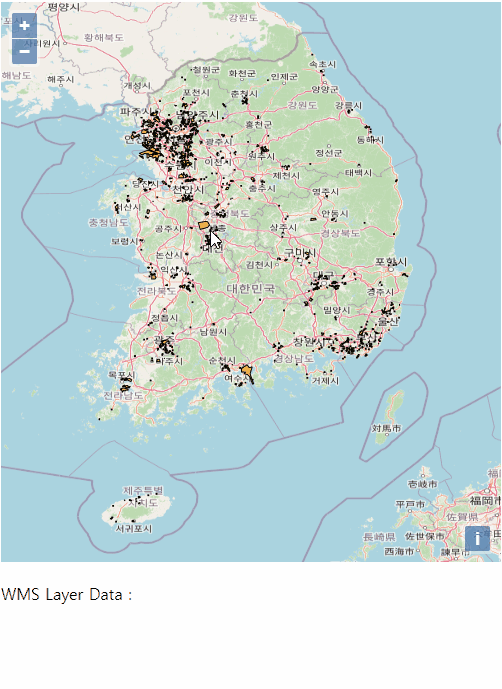This screenshot has height=689, width=502.
Task: Click the orange polygon near 공주시
Action: tap(204, 225)
